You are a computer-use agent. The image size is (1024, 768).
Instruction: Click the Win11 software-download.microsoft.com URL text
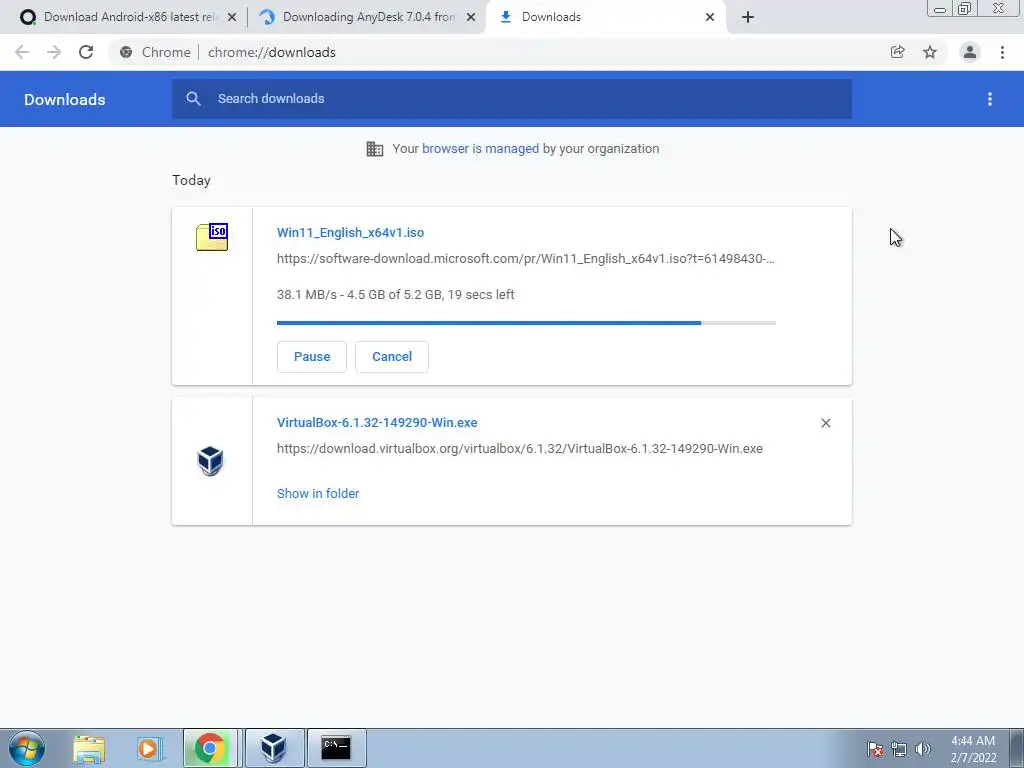pyautogui.click(x=526, y=259)
